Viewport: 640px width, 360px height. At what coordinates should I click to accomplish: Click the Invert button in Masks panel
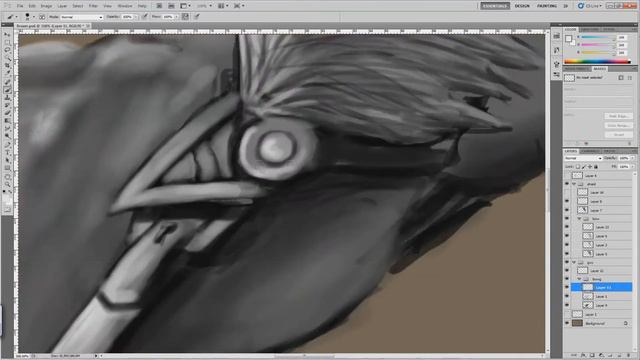tap(618, 134)
